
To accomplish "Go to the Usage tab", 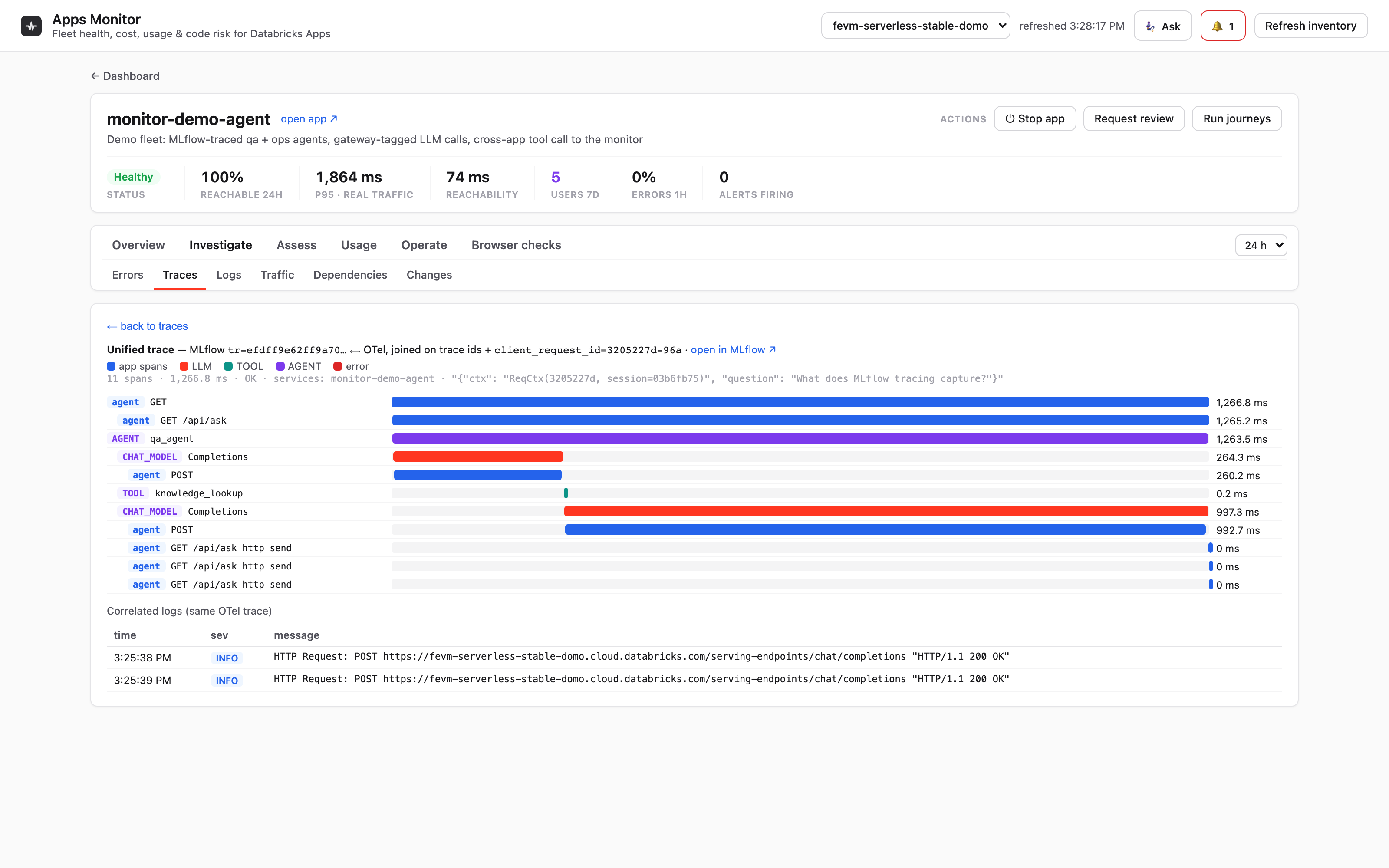I will (x=359, y=245).
